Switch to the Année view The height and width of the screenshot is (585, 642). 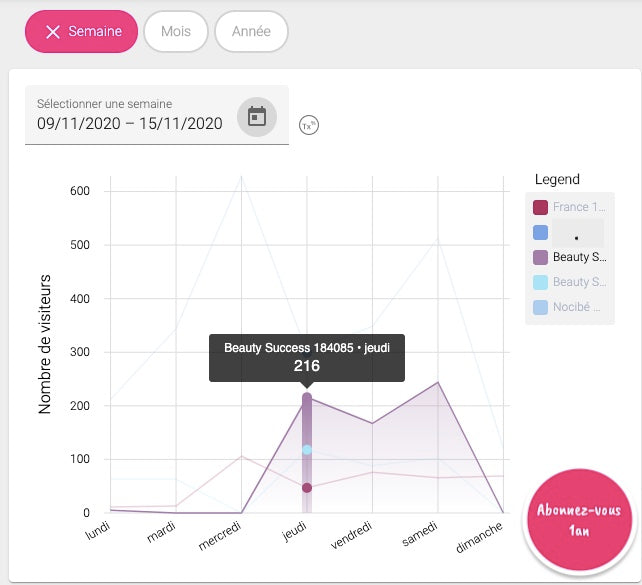pos(251,32)
